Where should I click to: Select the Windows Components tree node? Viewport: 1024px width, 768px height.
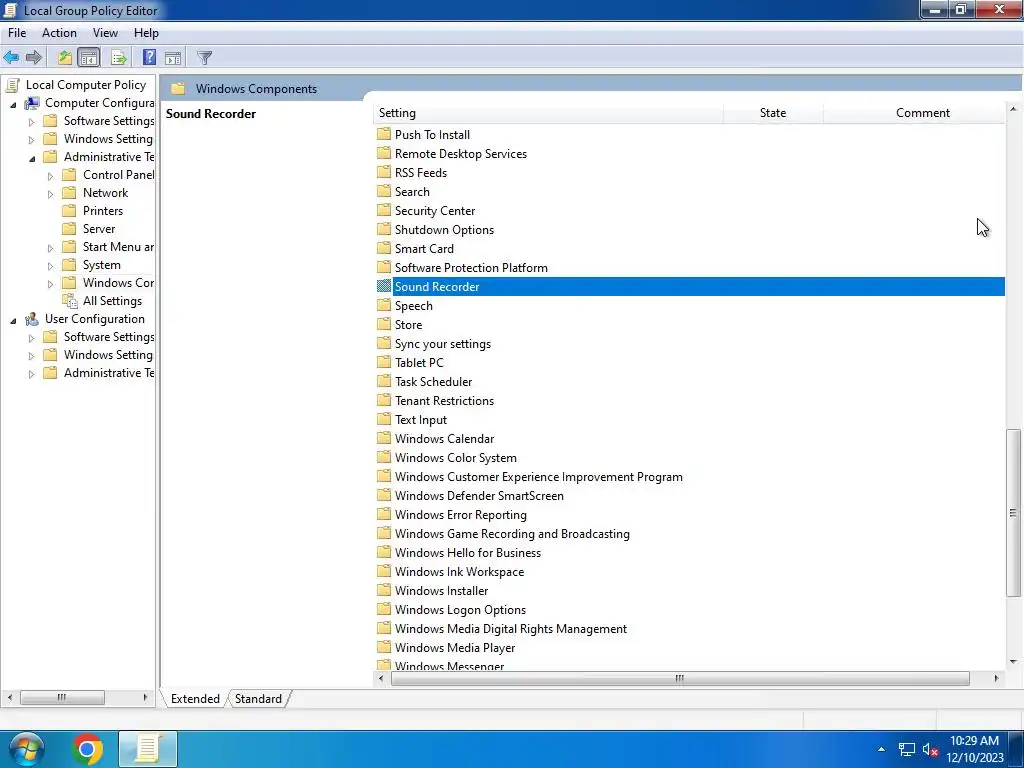pos(118,283)
